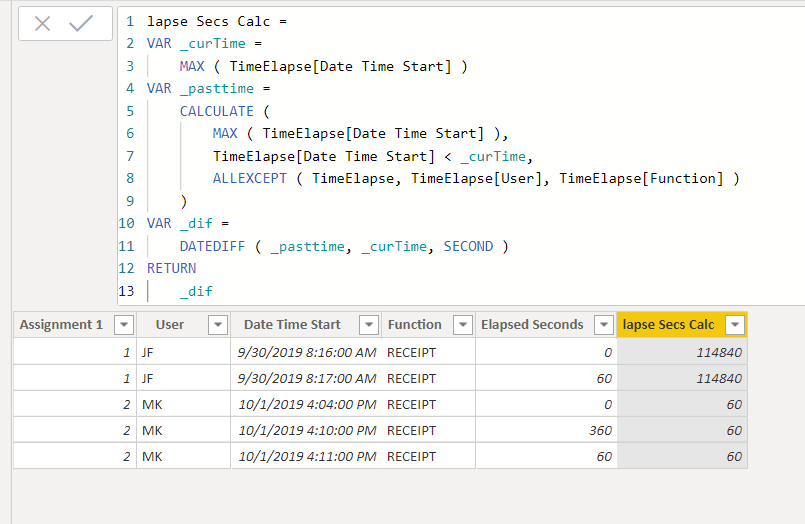This screenshot has width=805, height=524.
Task: Open Elapsed Seconds column filter dropdown
Action: 604,325
